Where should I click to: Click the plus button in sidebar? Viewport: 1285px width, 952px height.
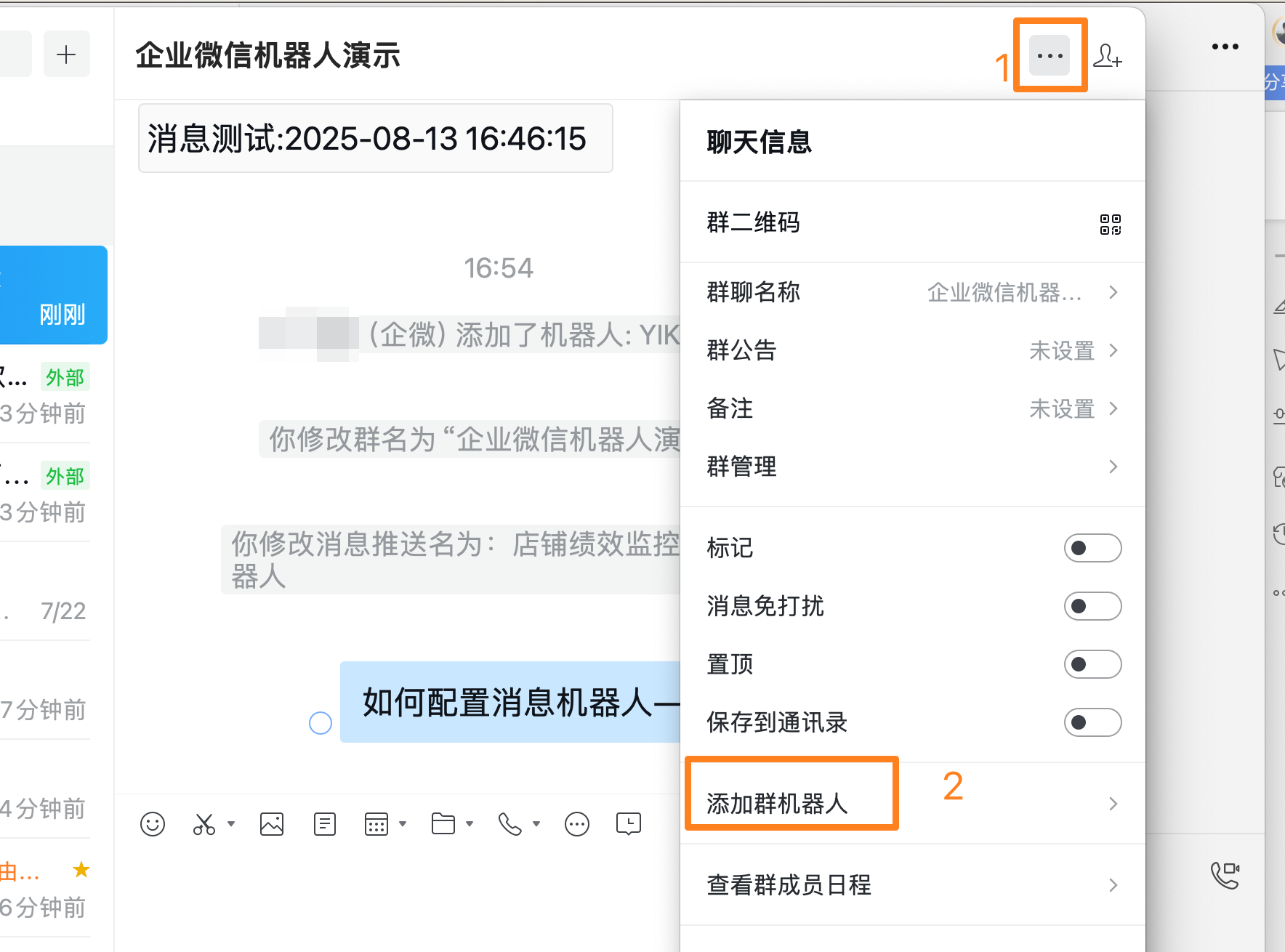click(66, 55)
